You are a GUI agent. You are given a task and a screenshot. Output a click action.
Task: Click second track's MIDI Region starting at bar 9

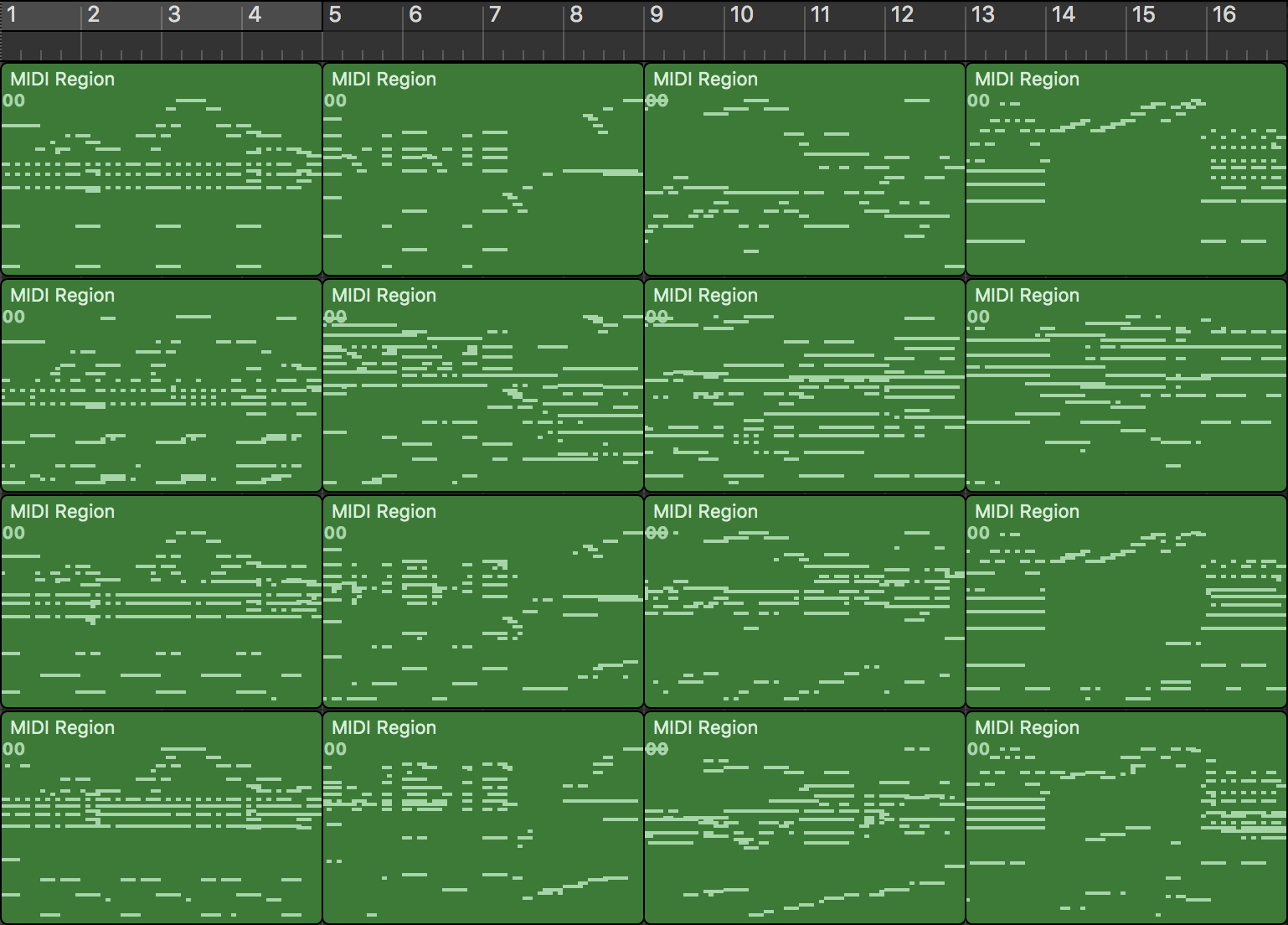coord(805,385)
